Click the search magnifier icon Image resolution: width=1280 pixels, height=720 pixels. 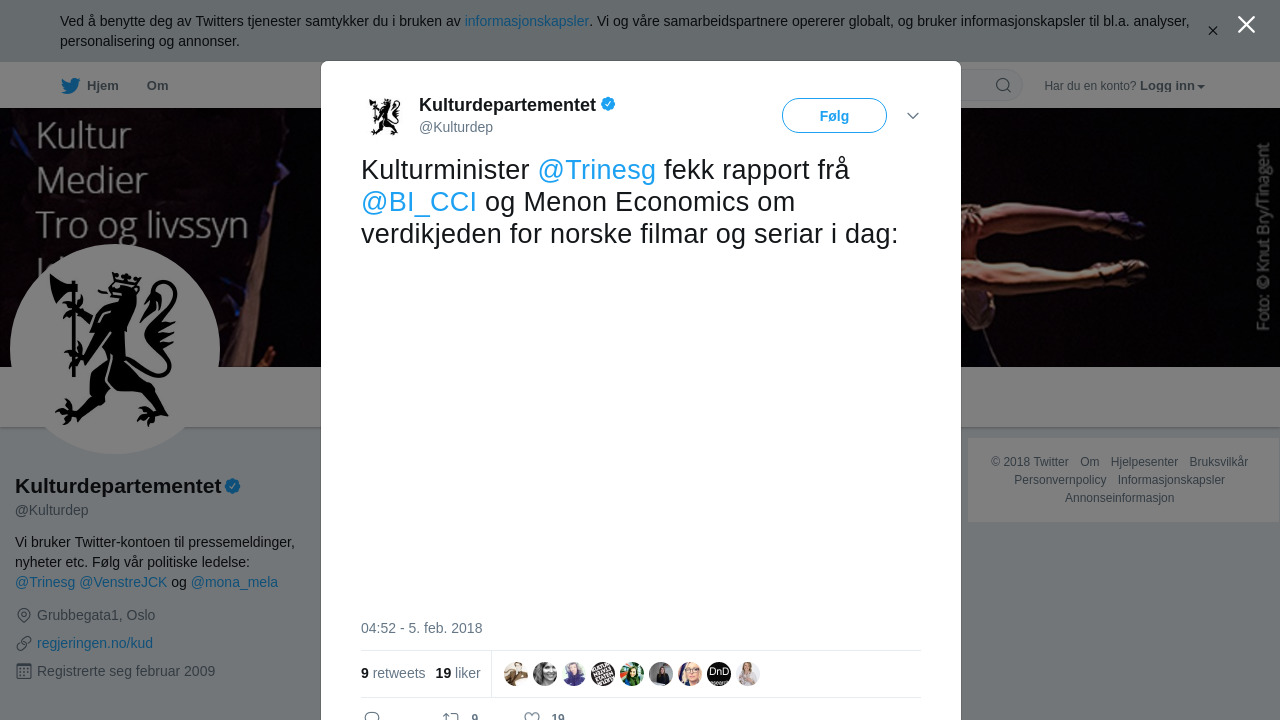[1003, 85]
